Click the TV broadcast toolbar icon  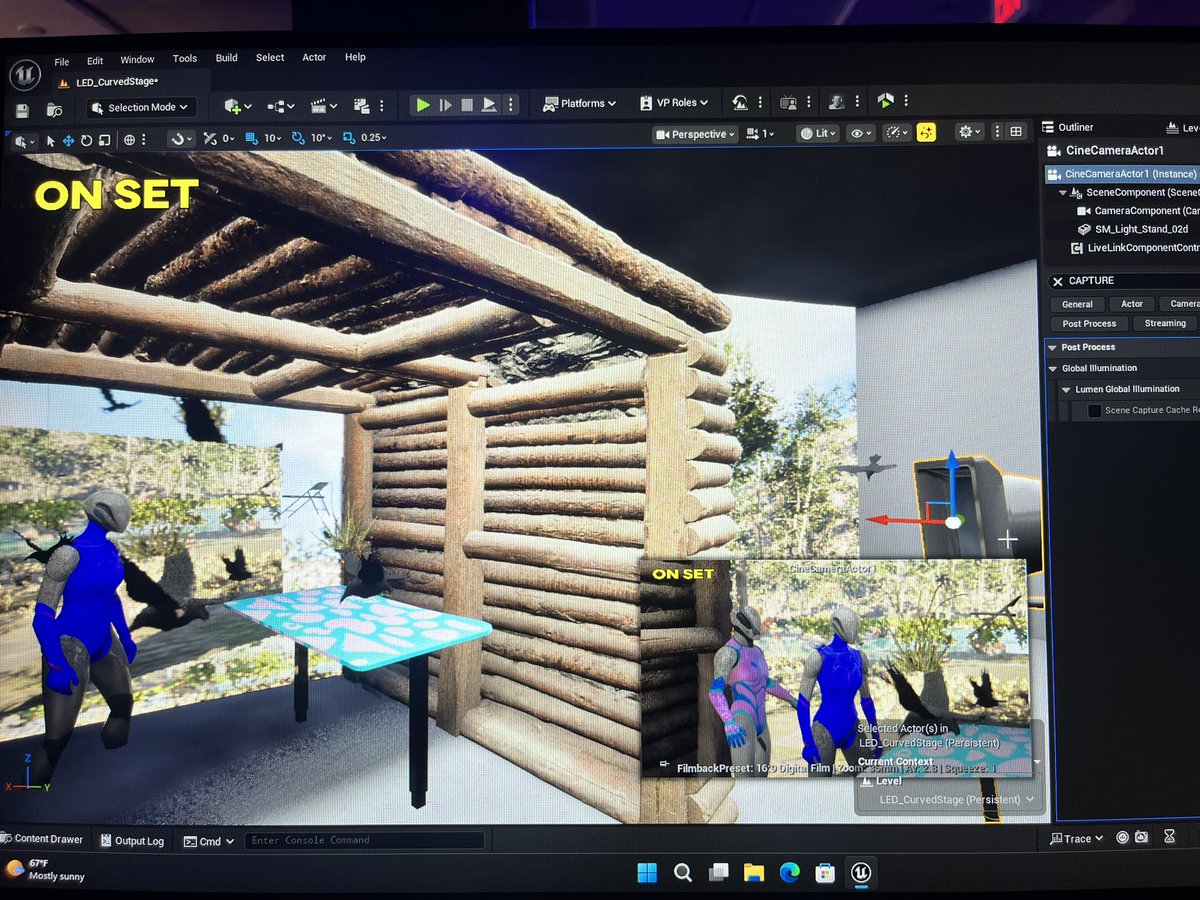point(788,102)
